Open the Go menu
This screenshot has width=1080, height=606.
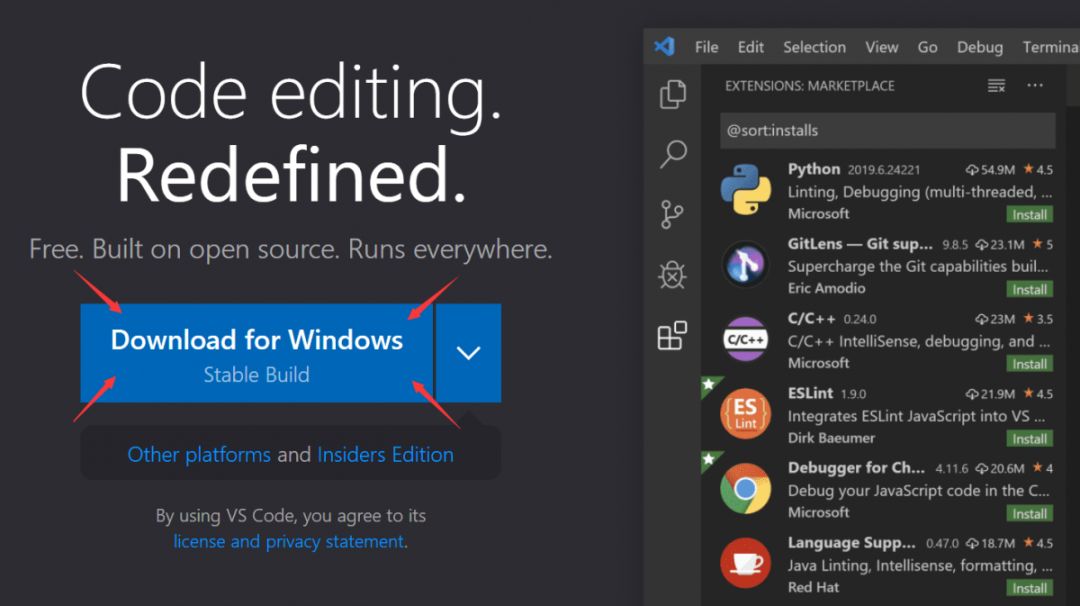(x=927, y=47)
